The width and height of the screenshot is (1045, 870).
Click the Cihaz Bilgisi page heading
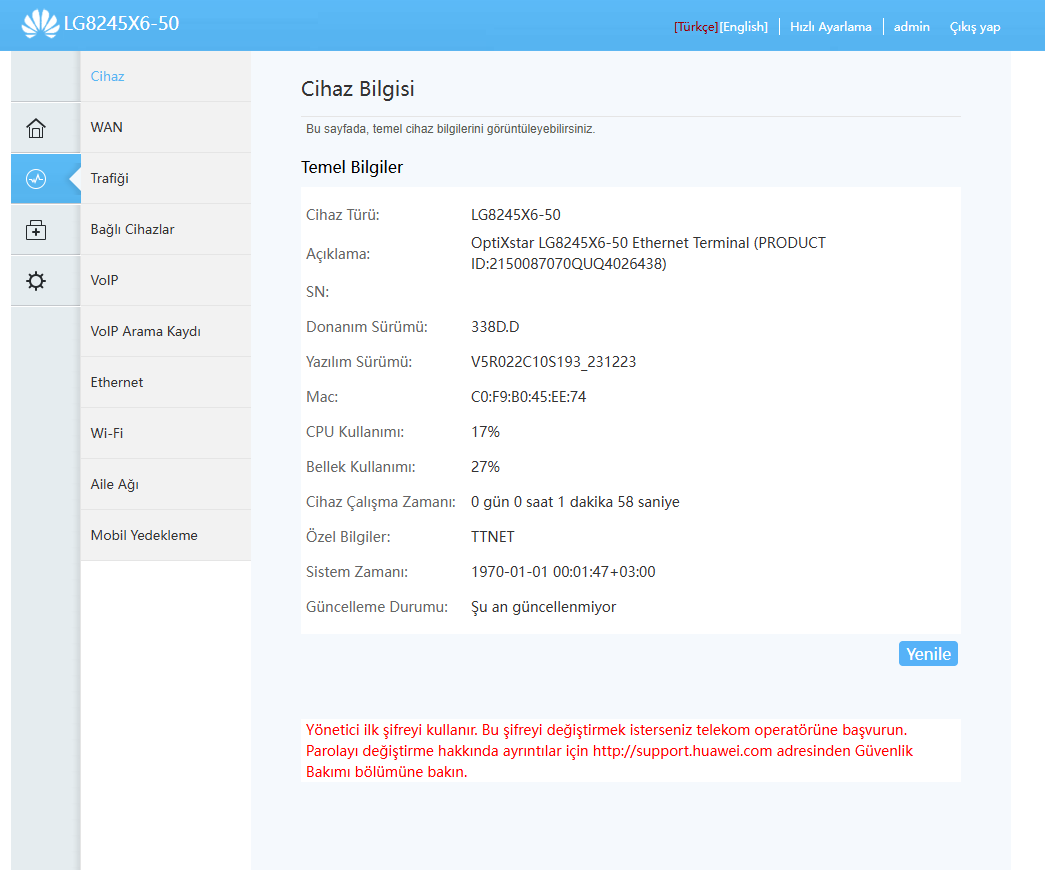tap(358, 89)
